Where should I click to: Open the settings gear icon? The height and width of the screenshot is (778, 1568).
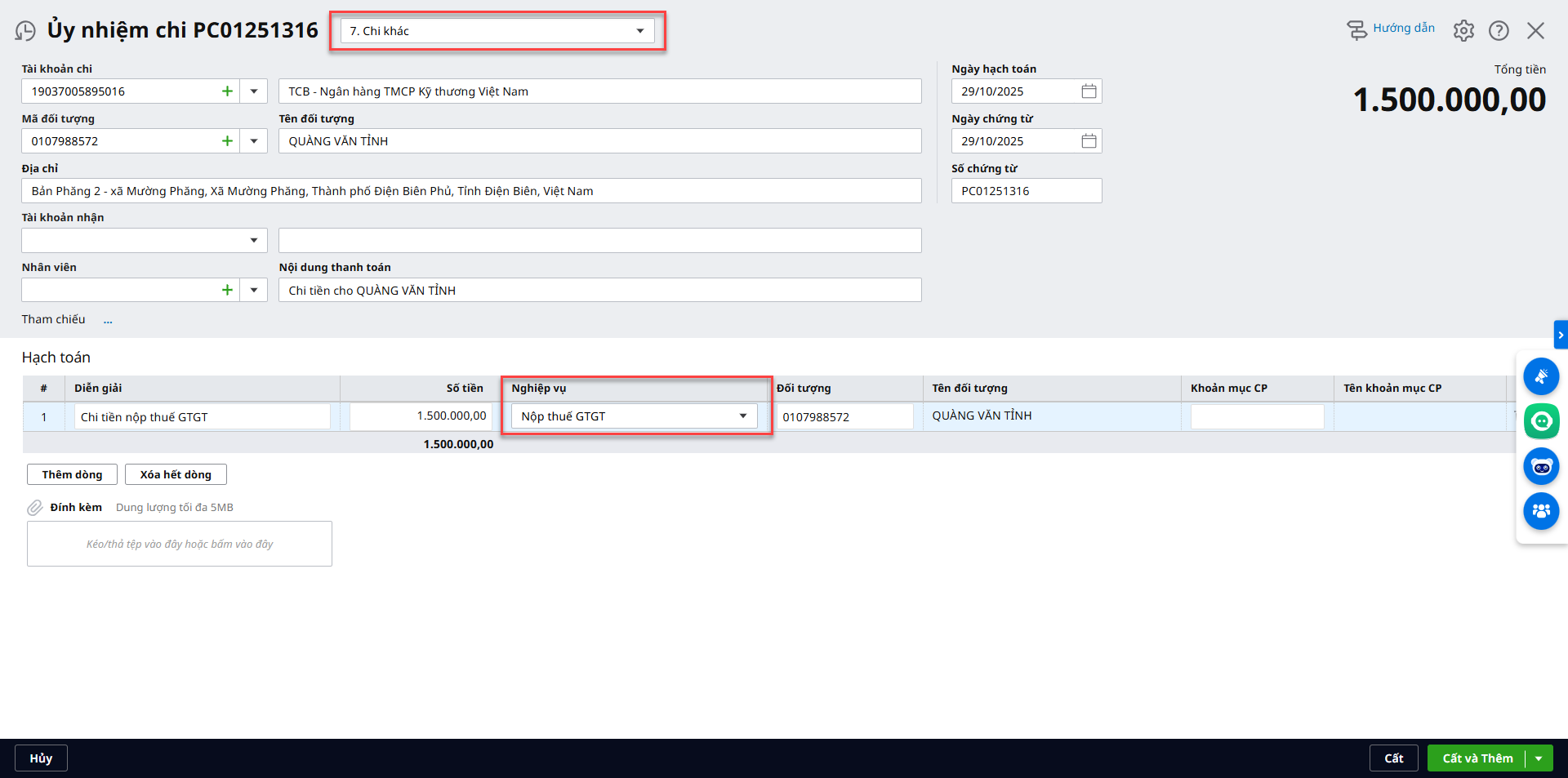[x=1463, y=31]
